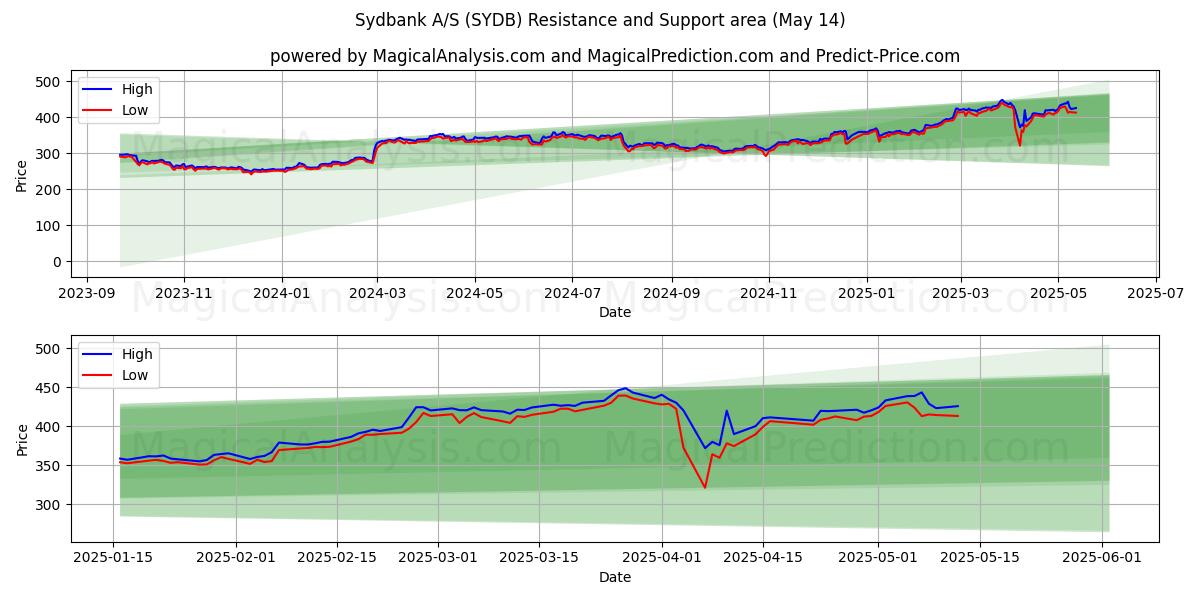Click the '350' price tick on the bottom chart
This screenshot has height=600, width=1200.
coord(50,466)
